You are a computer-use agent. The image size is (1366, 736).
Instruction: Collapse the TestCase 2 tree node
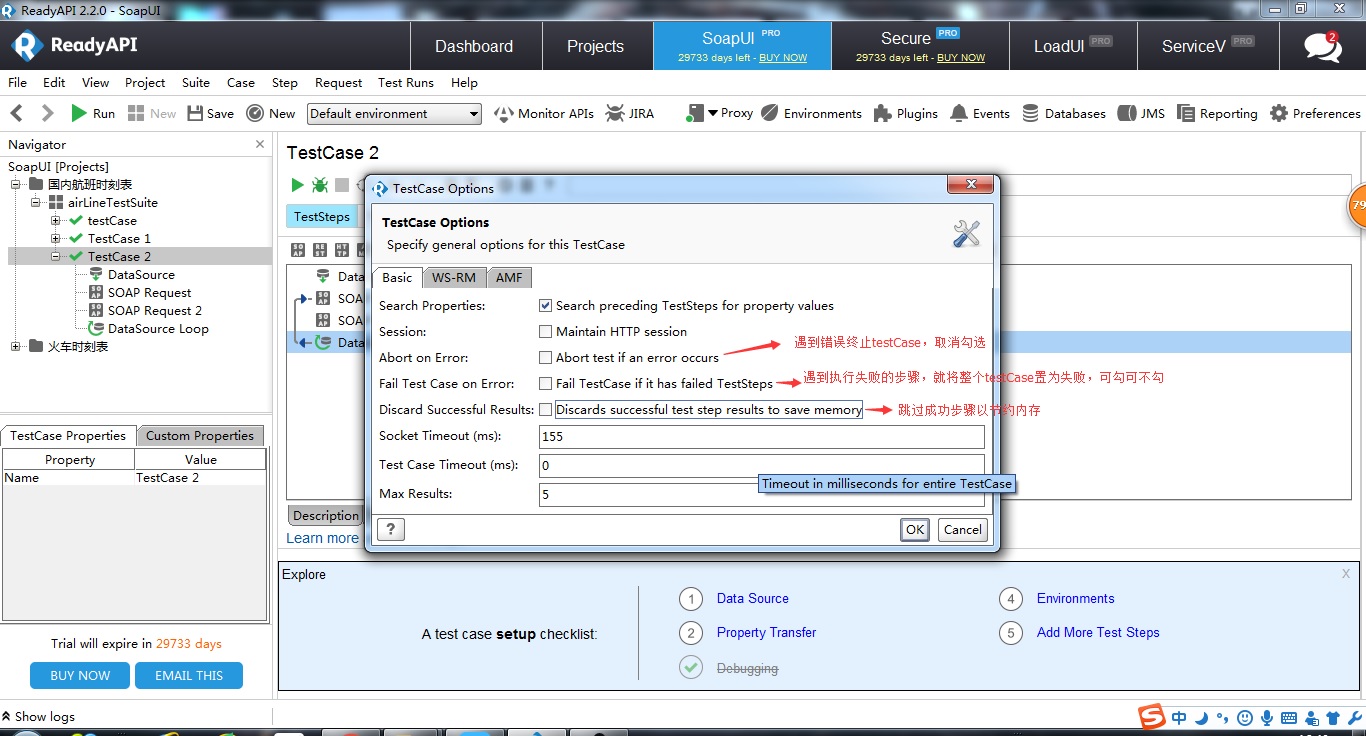click(57, 257)
